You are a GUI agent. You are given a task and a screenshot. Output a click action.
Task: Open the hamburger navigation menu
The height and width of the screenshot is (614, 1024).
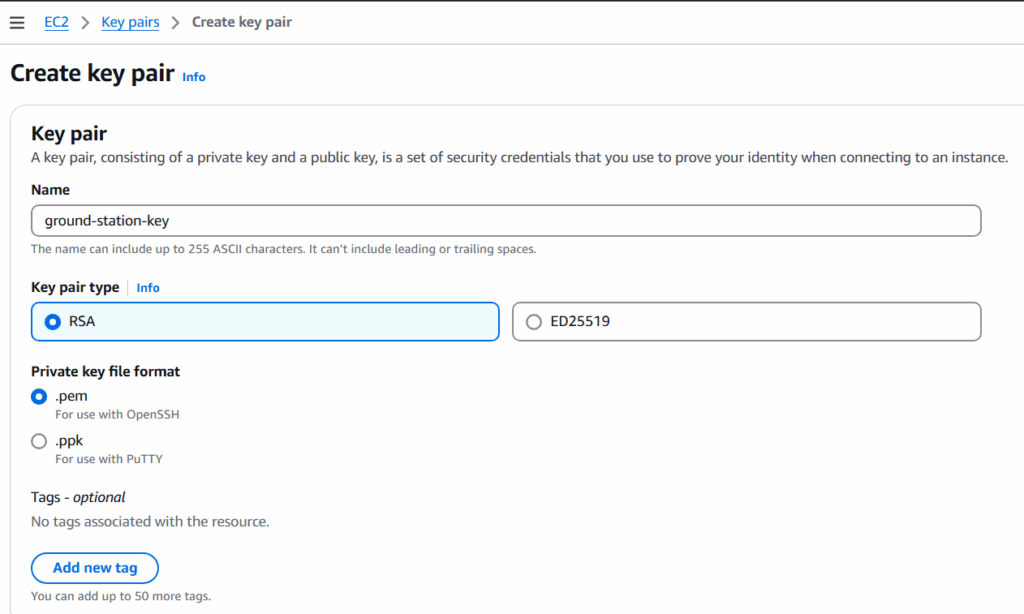pyautogui.click(x=17, y=23)
